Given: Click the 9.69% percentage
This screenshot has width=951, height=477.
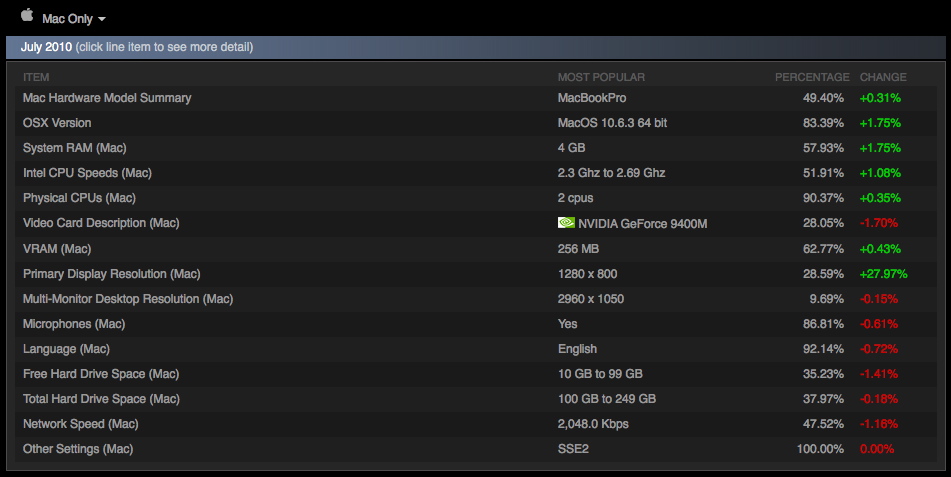Looking at the screenshot, I should point(827,299).
